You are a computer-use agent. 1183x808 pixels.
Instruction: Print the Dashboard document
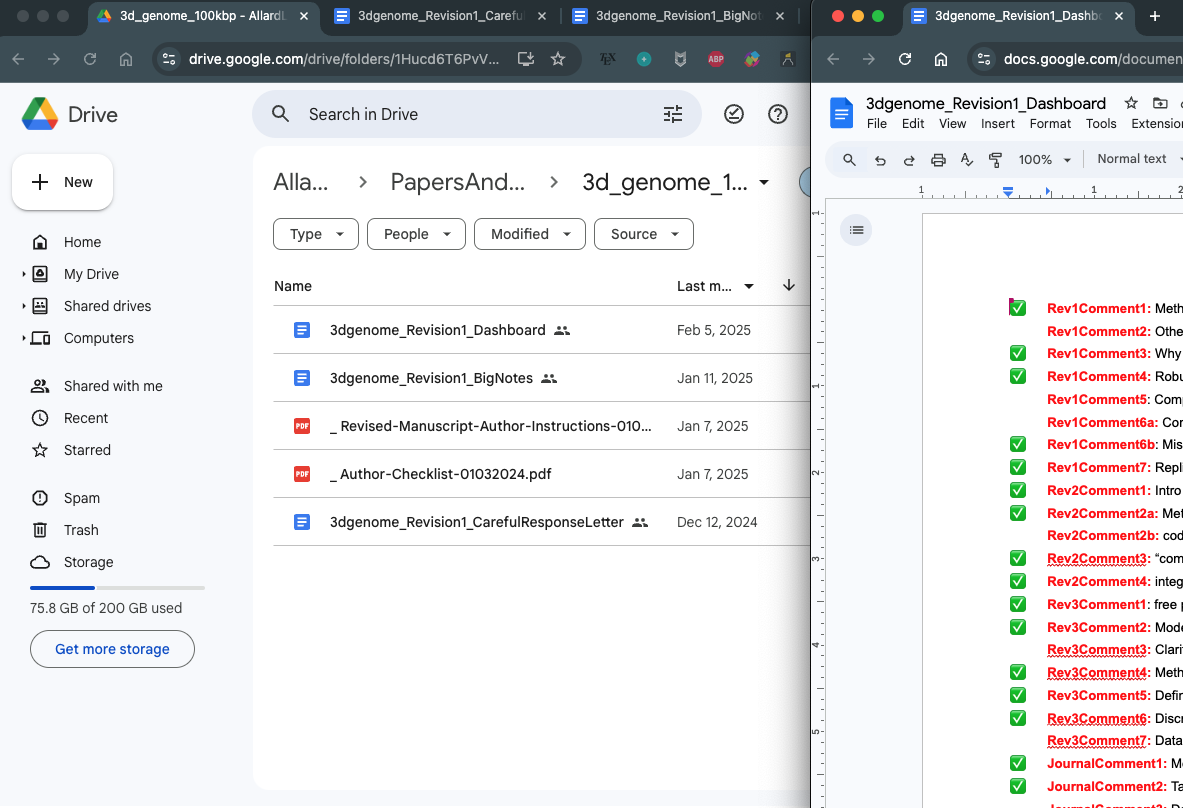coord(938,159)
